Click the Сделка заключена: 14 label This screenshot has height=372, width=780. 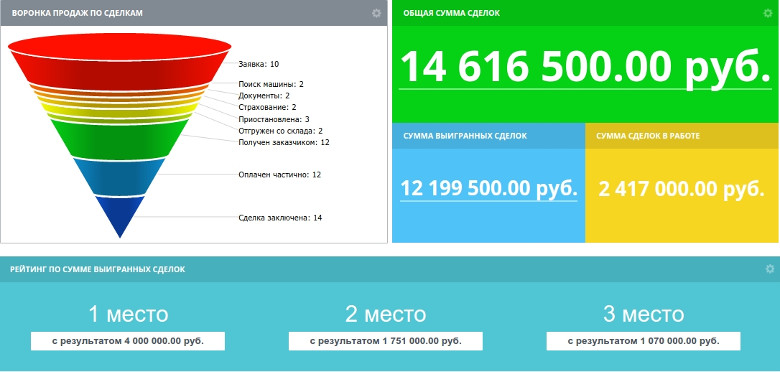coord(280,218)
